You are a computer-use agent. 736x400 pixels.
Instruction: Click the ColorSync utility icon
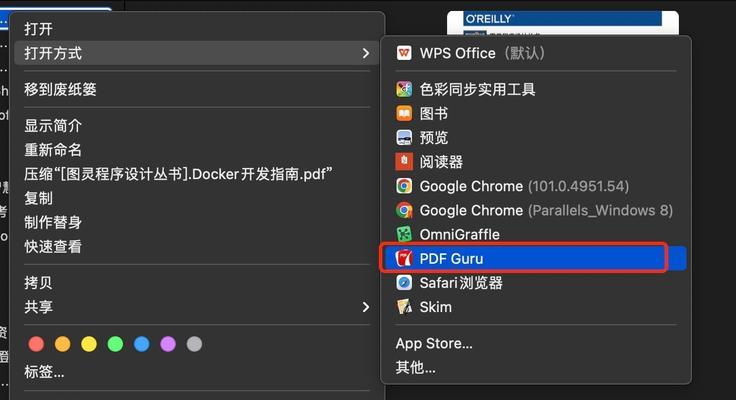[x=404, y=89]
